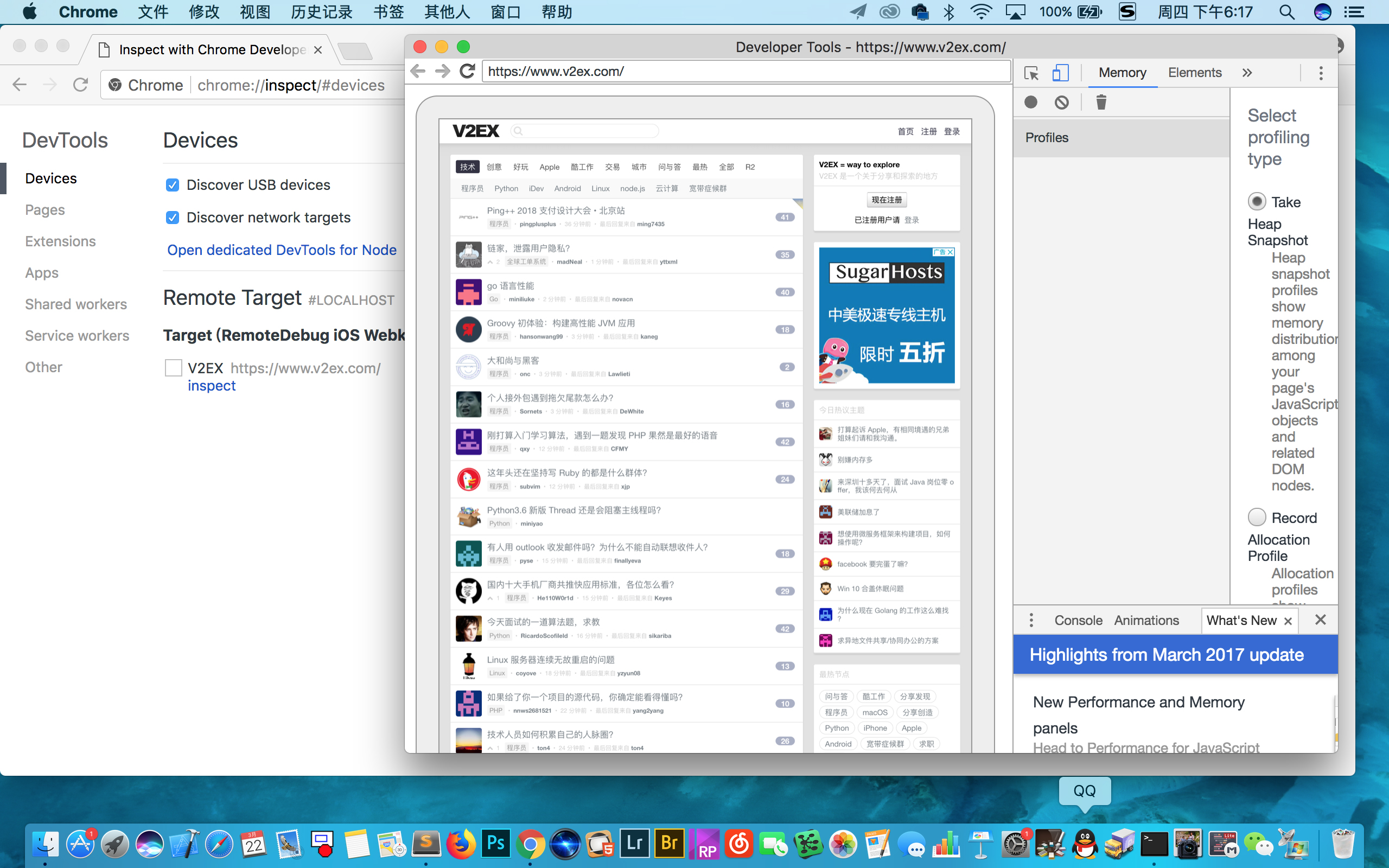Close the DevTools drawer panel
Screen dimensions: 1389x868
pos(1320,620)
